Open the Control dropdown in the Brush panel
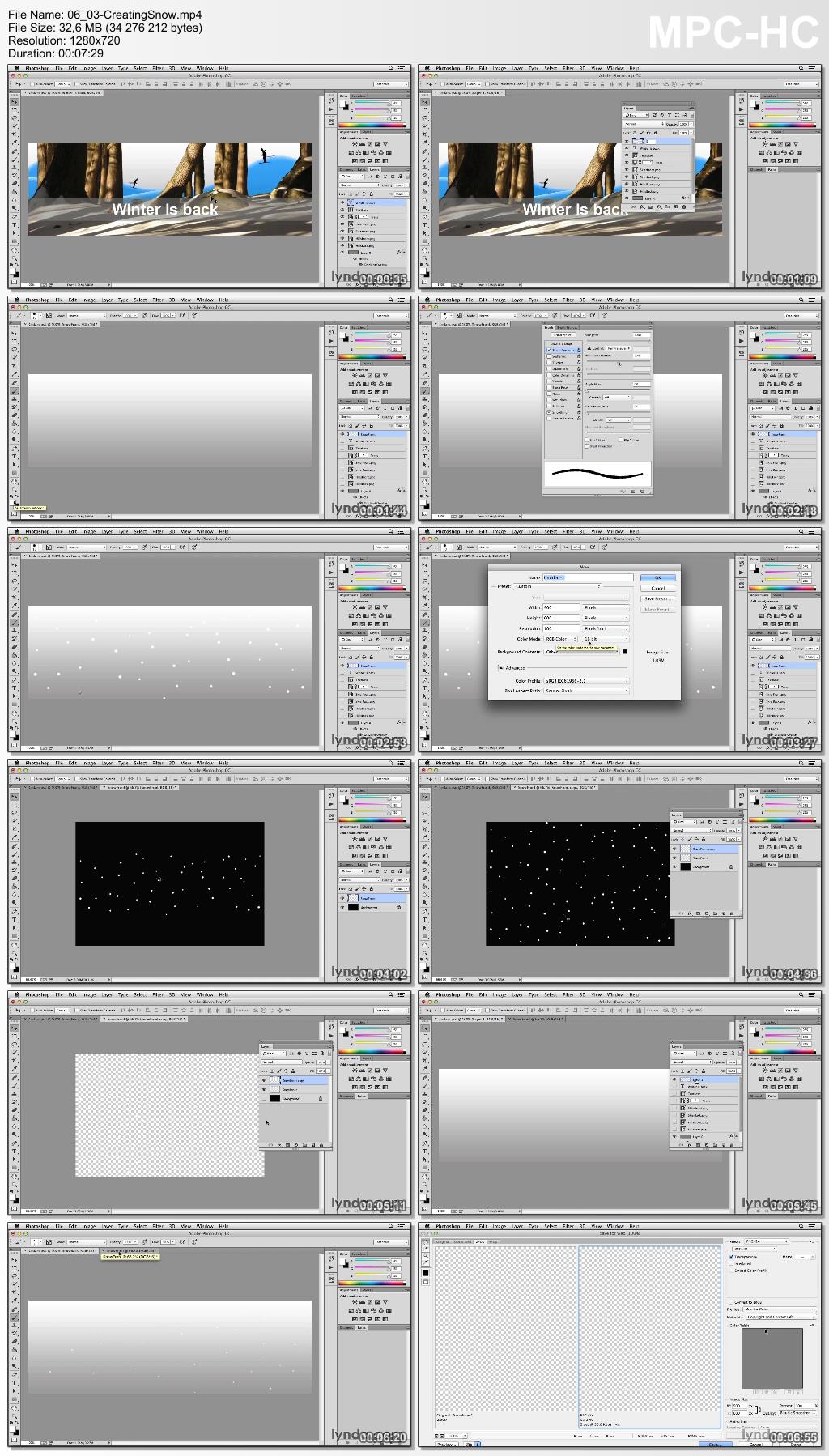 (619, 348)
